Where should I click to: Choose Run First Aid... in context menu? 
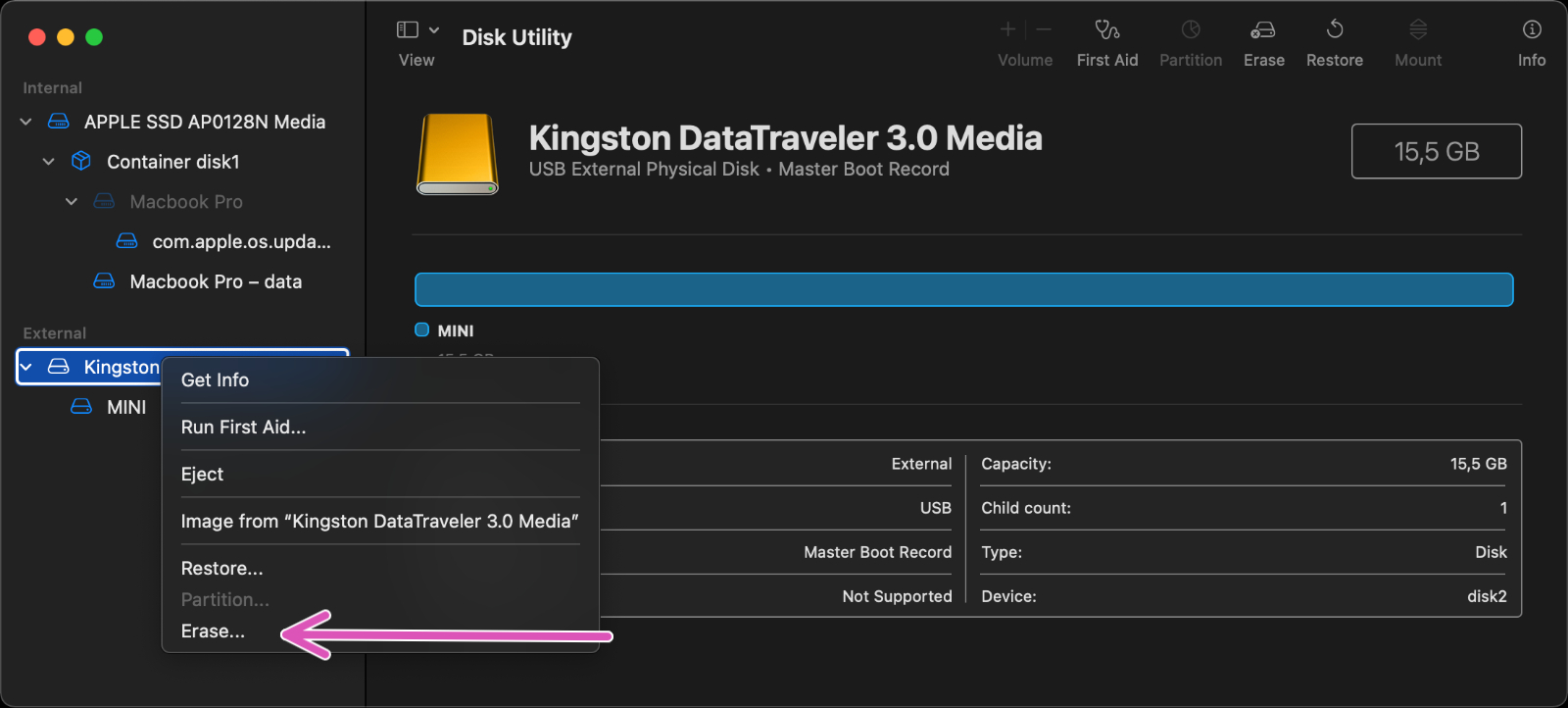click(243, 428)
